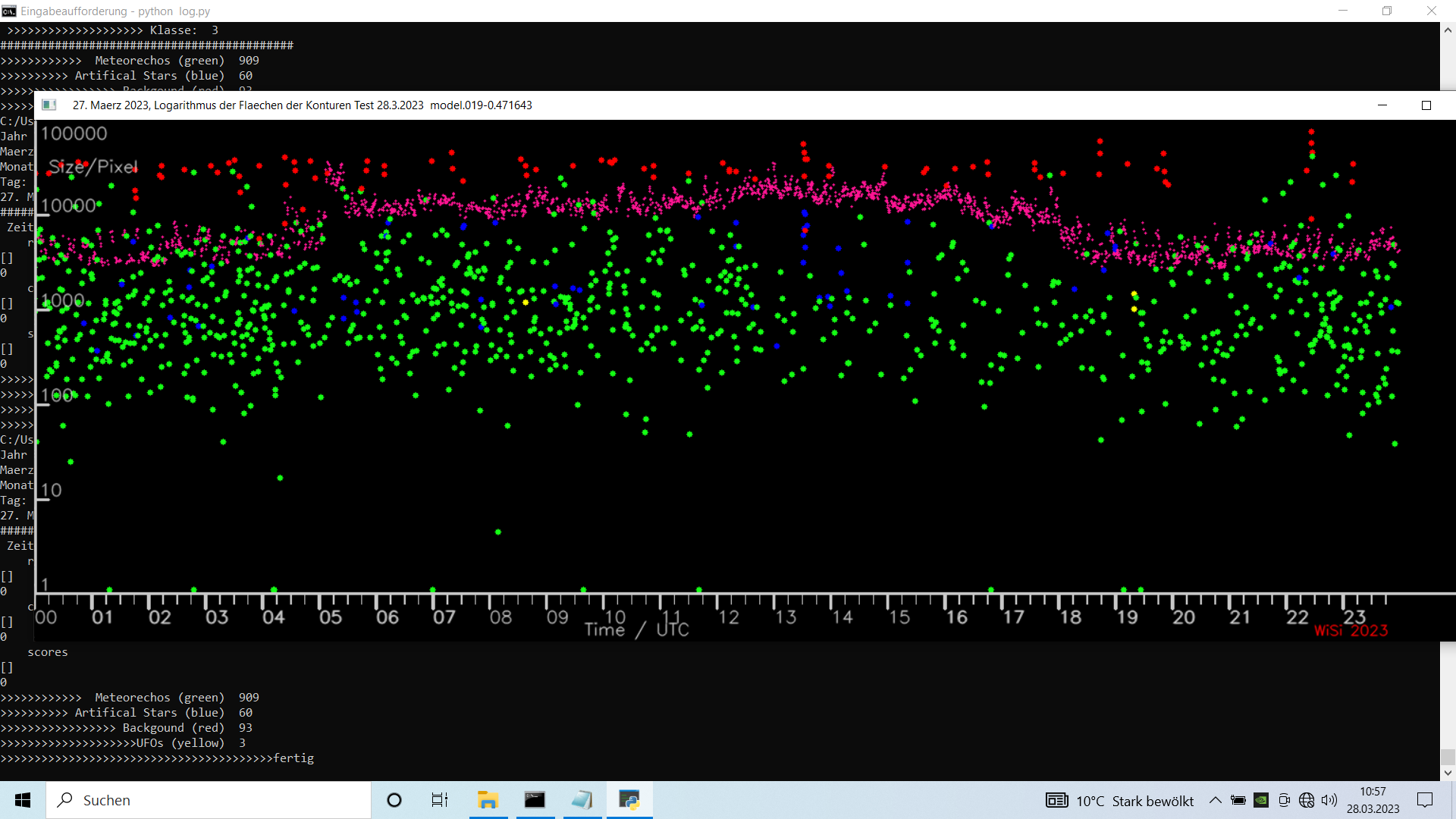Open the clock showing 10:57 28.03.2023
This screenshot has width=1456, height=819.
[x=1373, y=800]
